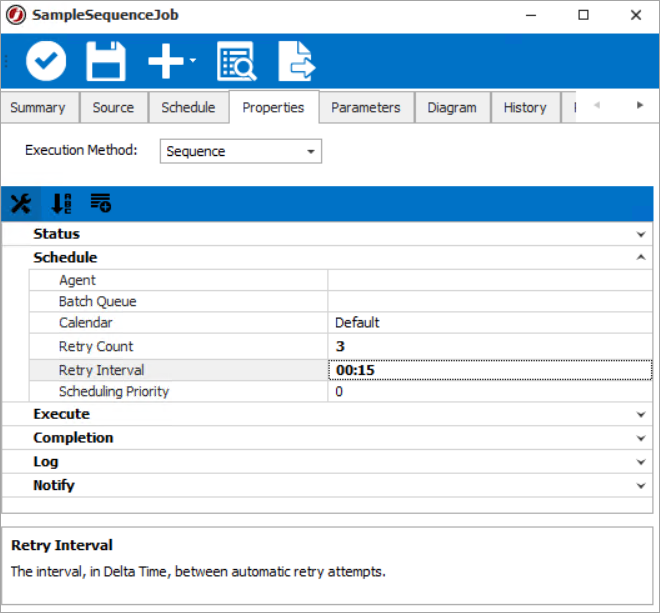
Task: Expand the Execute section chevron
Action: [x=641, y=414]
